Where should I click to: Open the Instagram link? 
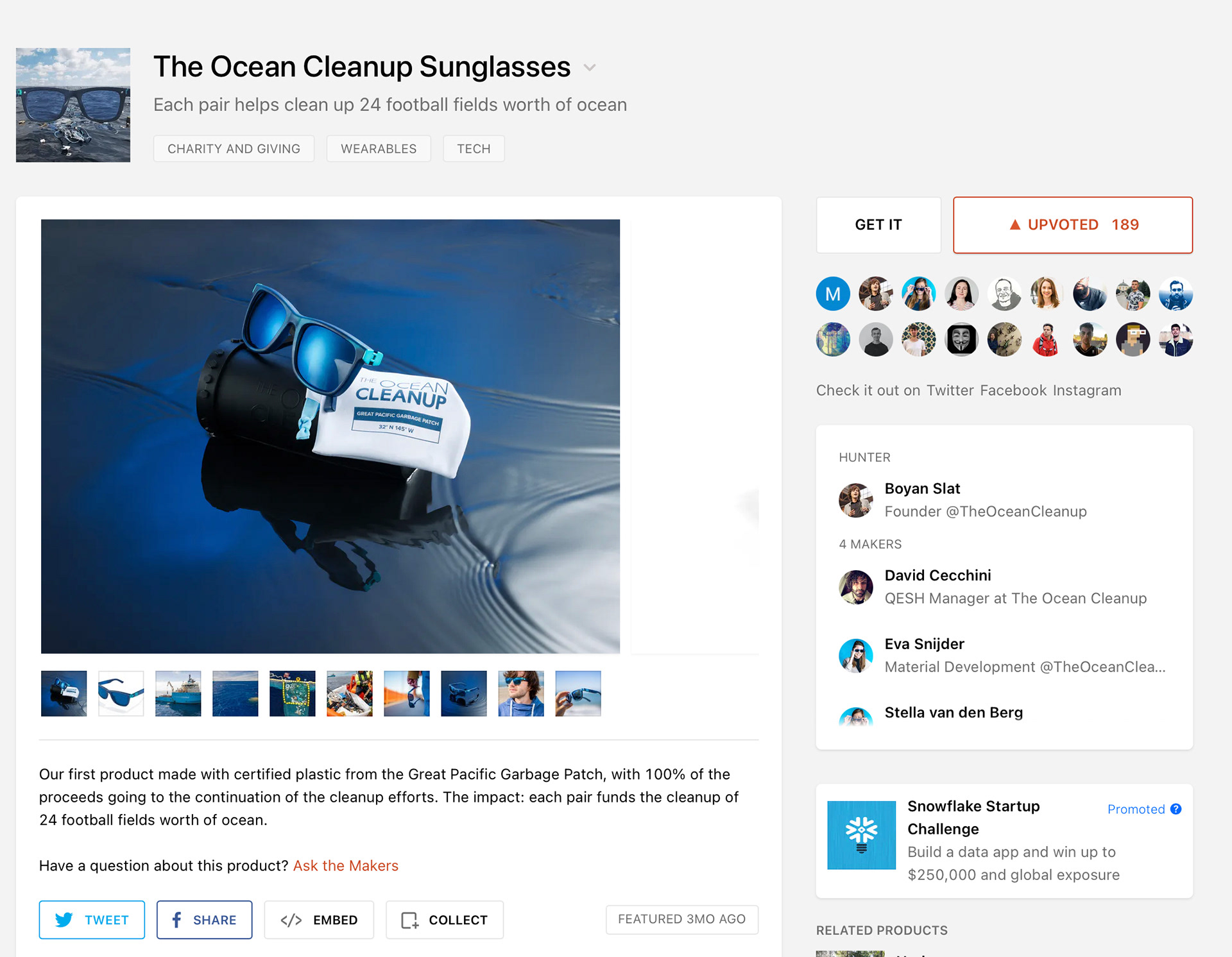tap(1087, 390)
